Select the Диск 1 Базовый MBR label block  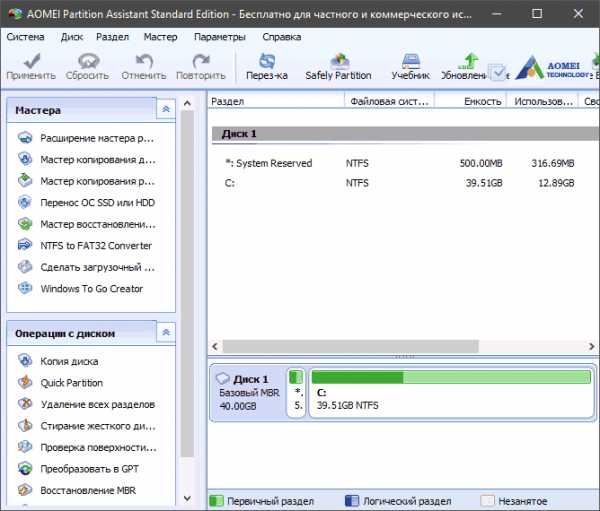248,393
